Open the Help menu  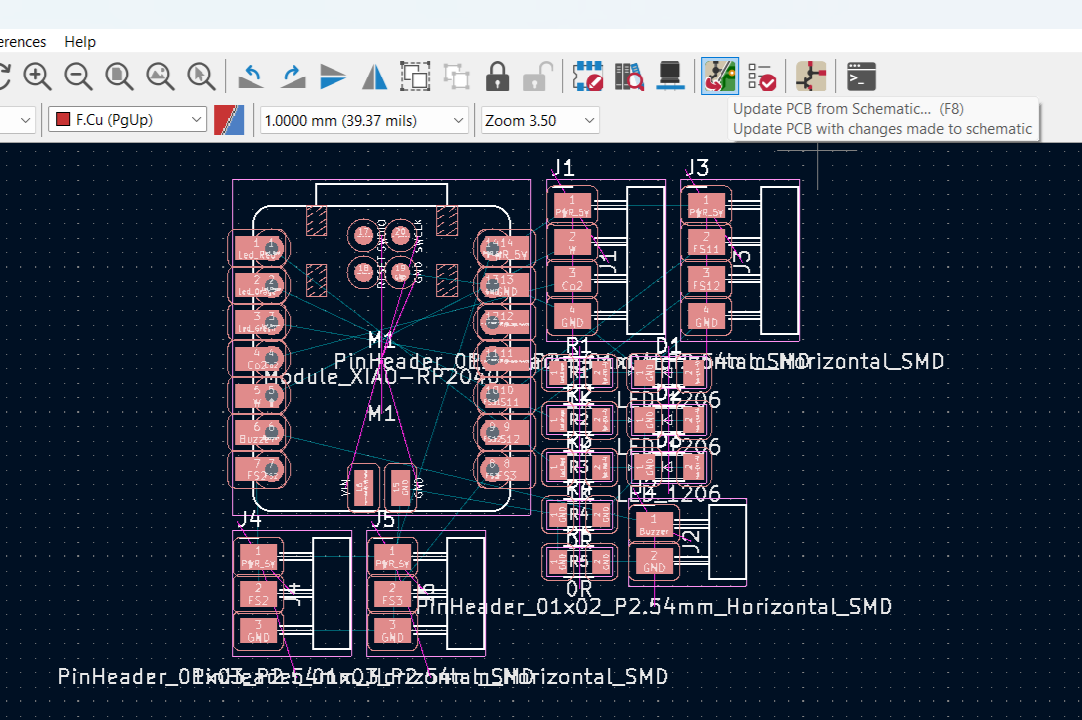click(x=80, y=41)
